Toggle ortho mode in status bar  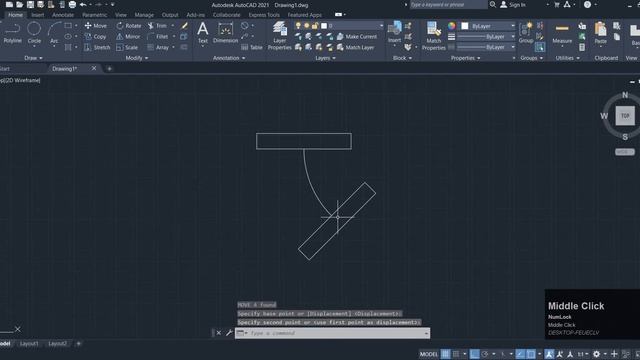point(474,354)
